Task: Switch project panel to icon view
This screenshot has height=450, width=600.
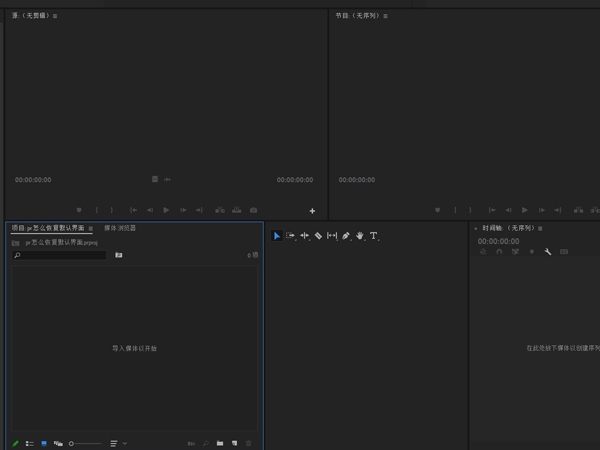Action: (44, 443)
